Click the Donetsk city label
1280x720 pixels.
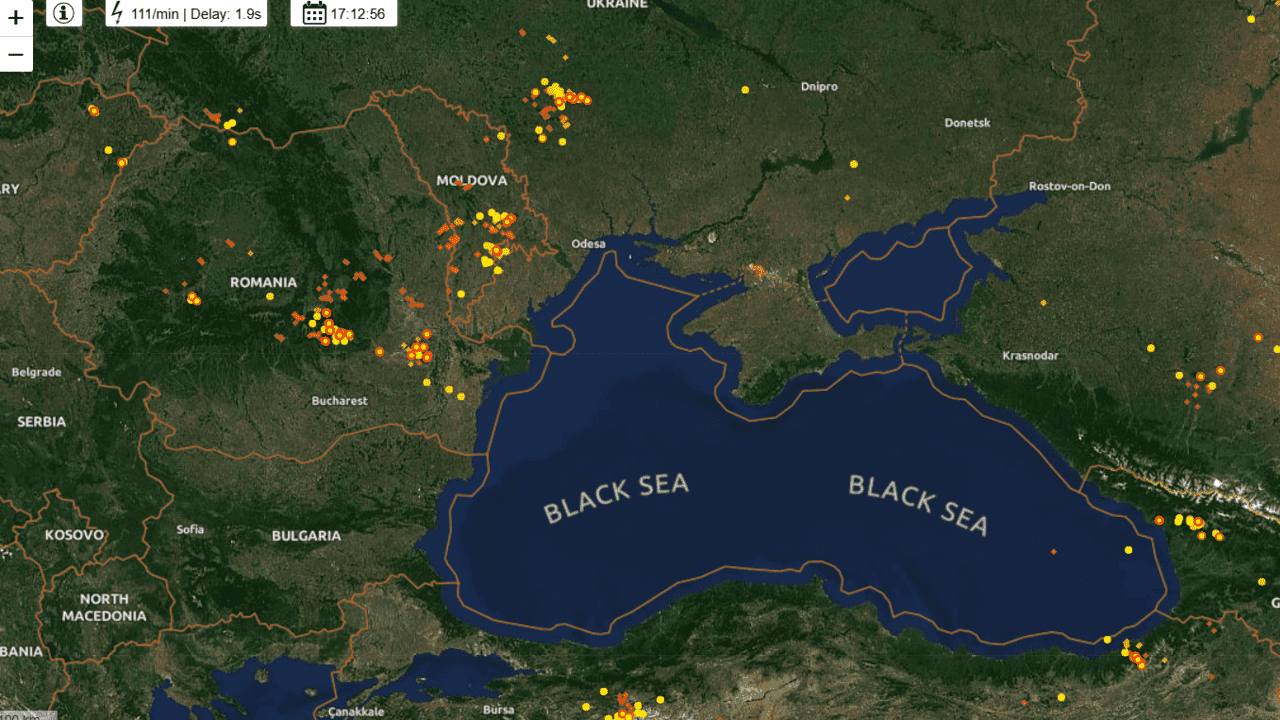[967, 123]
